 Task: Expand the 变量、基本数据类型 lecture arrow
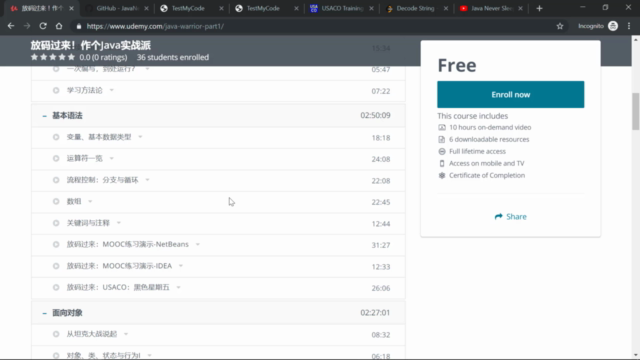[140, 137]
